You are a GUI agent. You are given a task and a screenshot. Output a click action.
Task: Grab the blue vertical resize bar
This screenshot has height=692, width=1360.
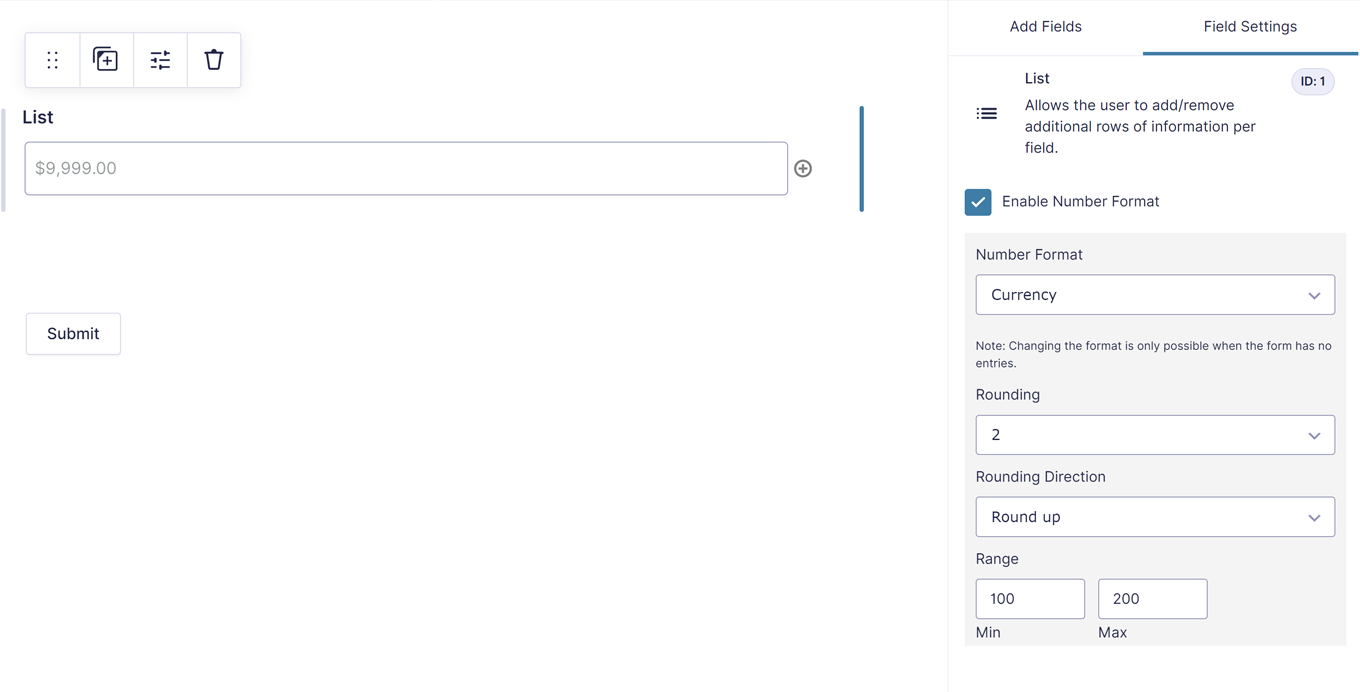coord(861,159)
